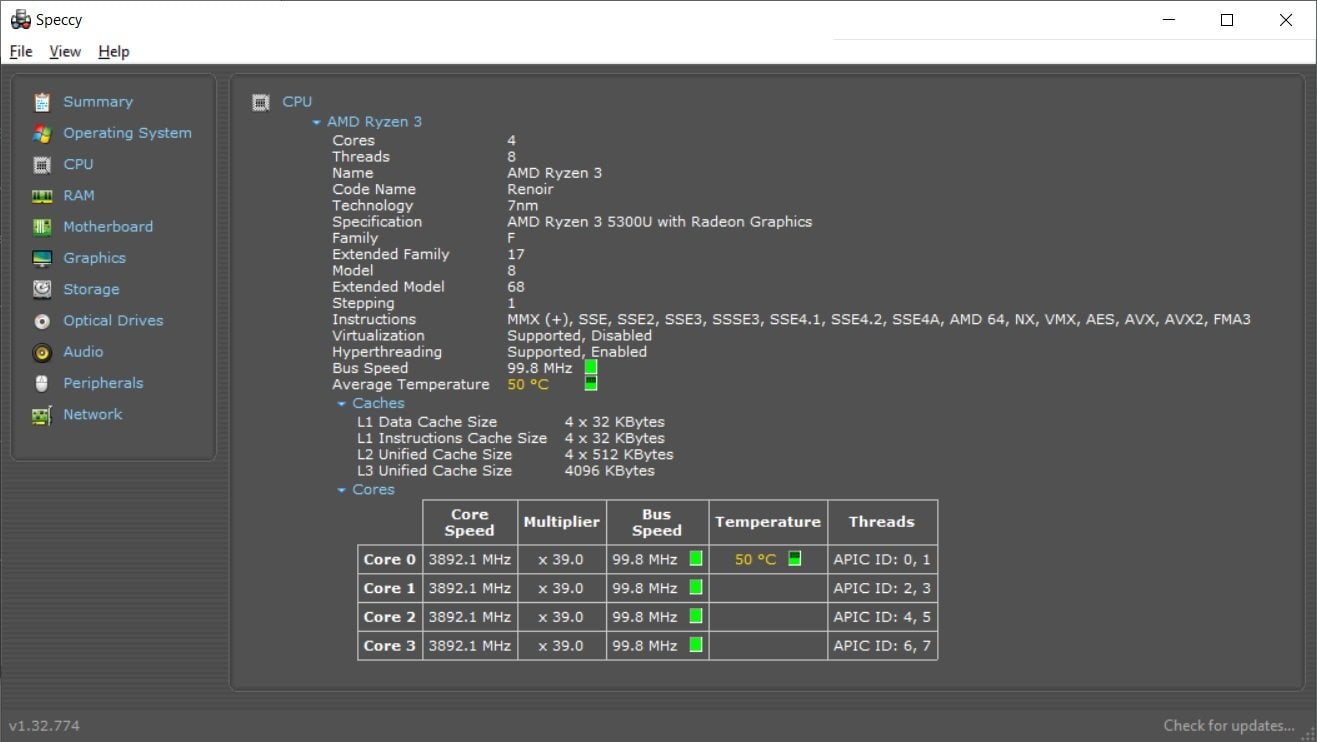Screen dimensions: 1317x742
Task: Click the Core Speed column header
Action: click(x=470, y=523)
